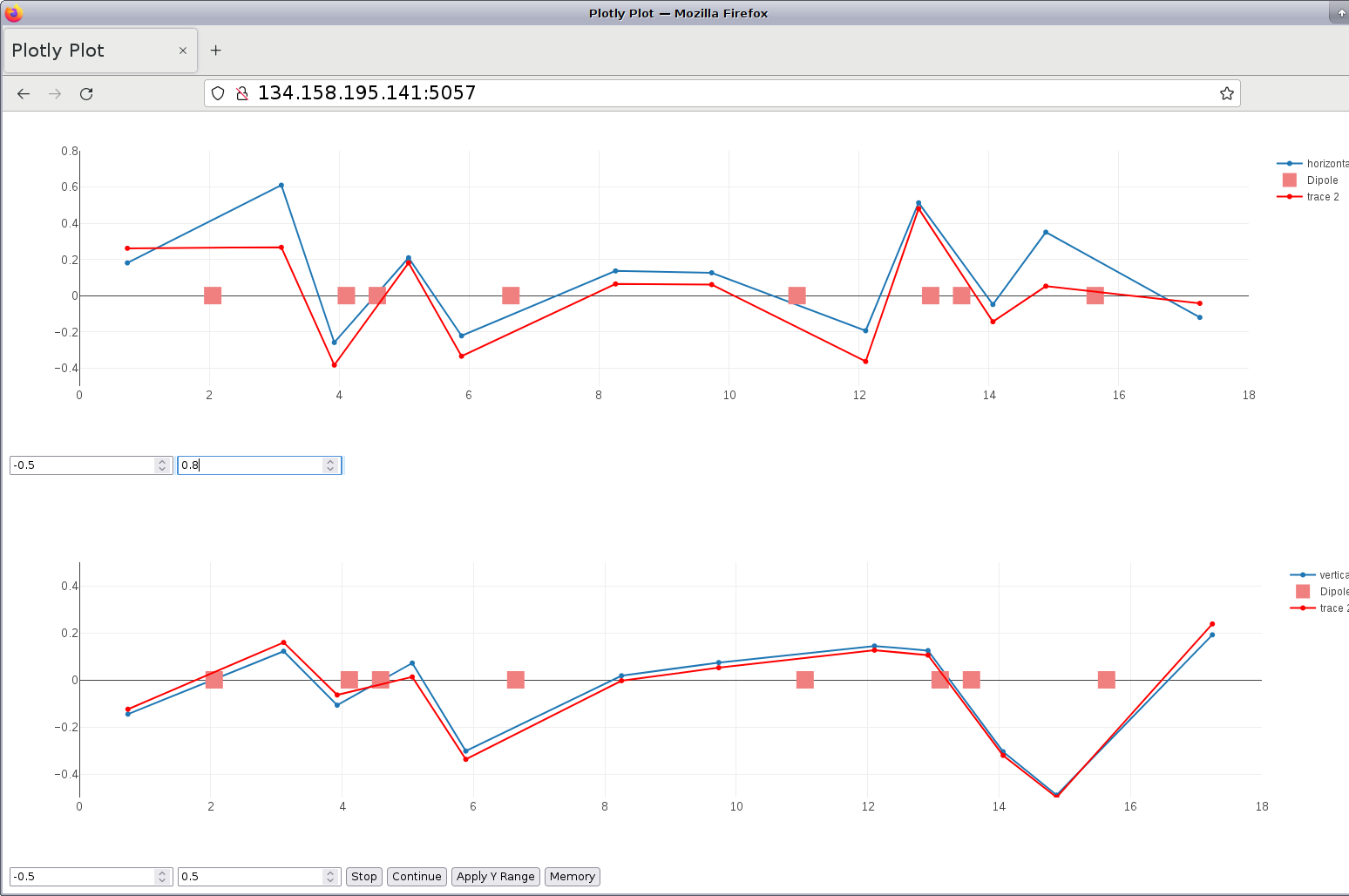Click the tracking protection shield icon

[219, 93]
